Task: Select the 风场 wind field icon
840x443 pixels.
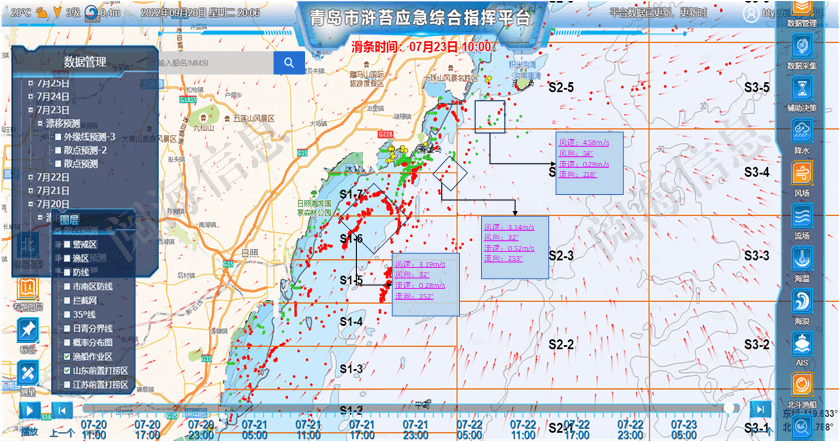Action: click(x=800, y=174)
